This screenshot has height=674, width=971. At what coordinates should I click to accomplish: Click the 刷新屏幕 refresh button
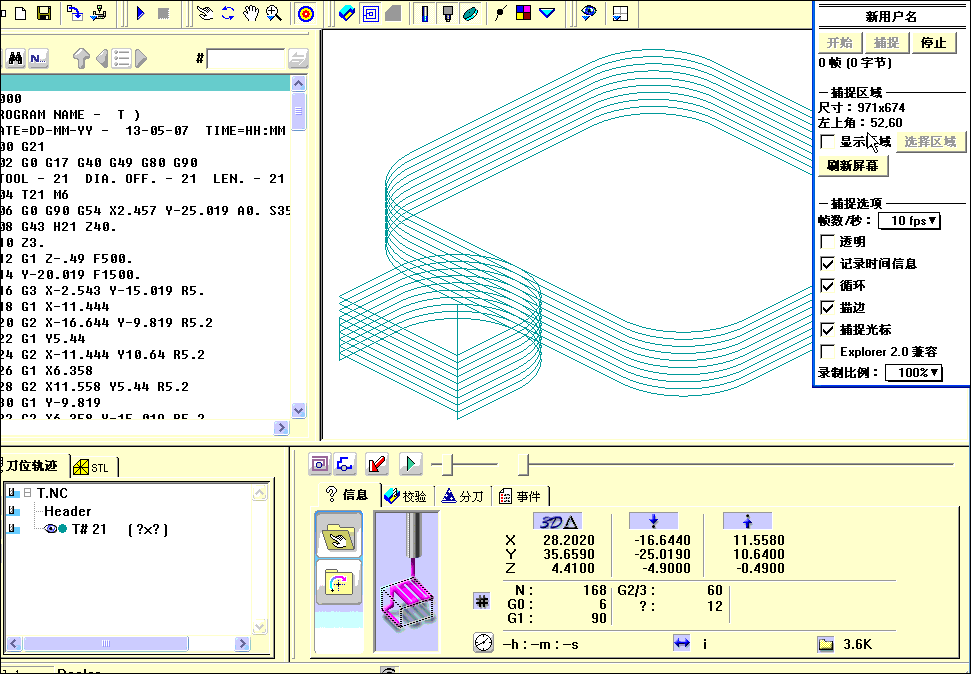tap(852, 166)
